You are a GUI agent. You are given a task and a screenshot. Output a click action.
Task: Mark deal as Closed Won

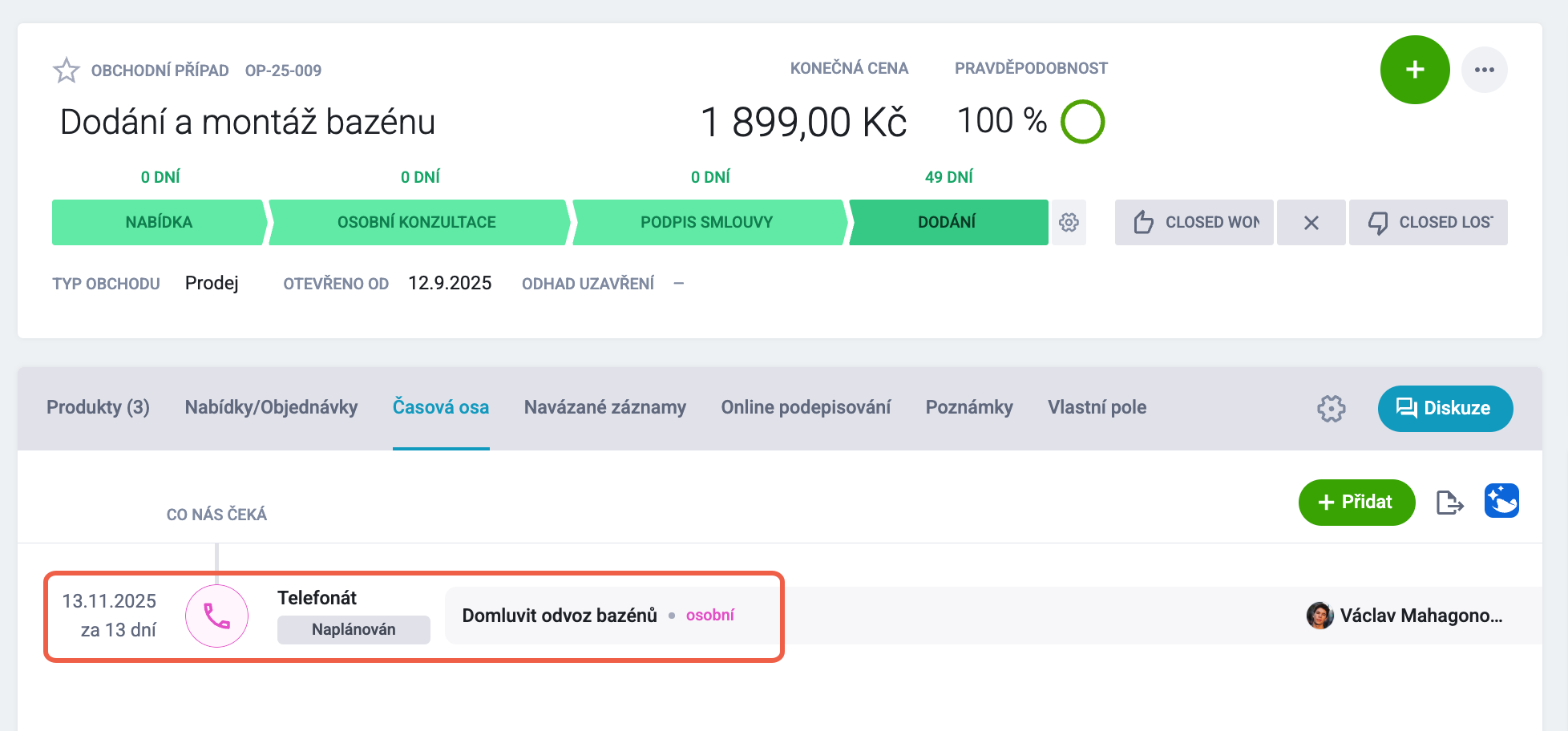pyautogui.click(x=1194, y=222)
